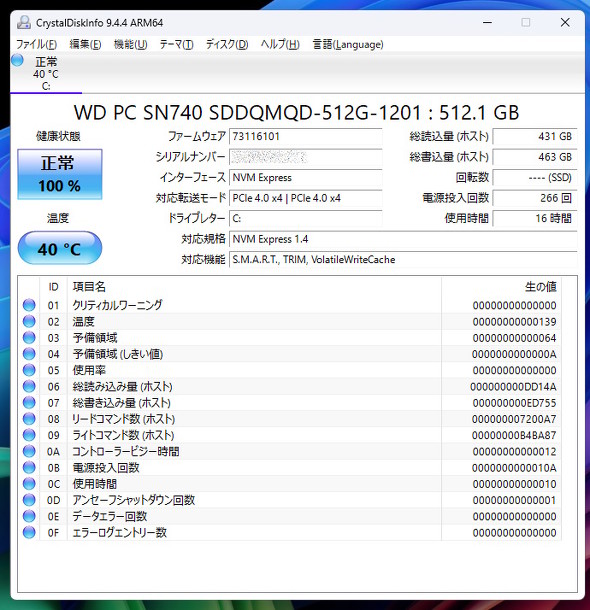Click status orb for 07 総書き込み量
Viewport: 590px width, 610px height.
click(29, 403)
